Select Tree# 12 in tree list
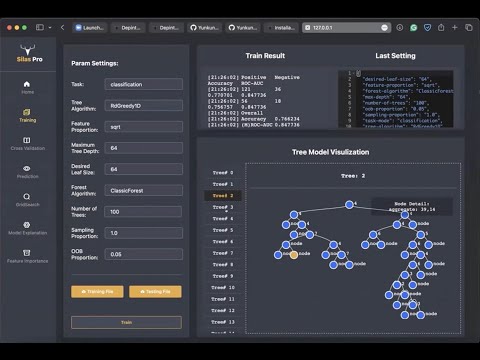This screenshot has width=480, height=360. 223,310
